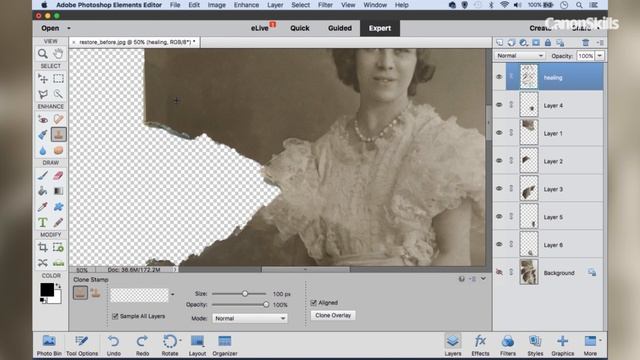Image resolution: width=640 pixels, height=360 pixels.
Task: Open the Layer menu
Action: click(275, 5)
